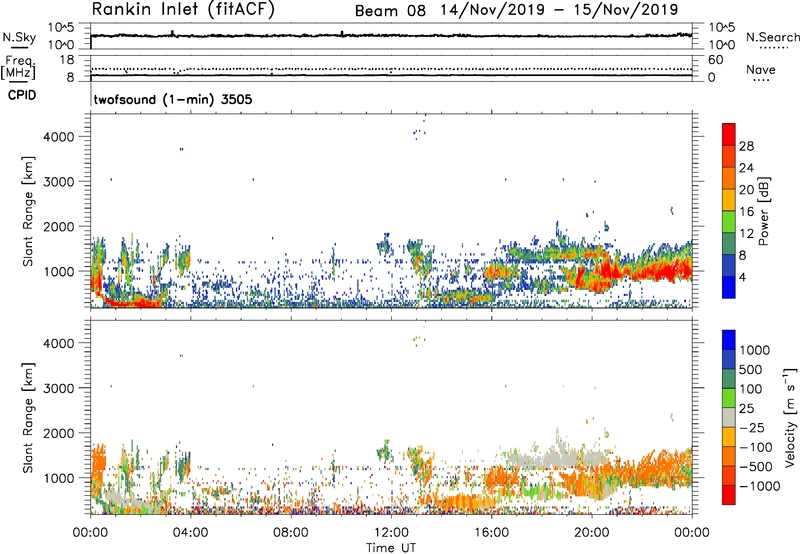
Task: Click the '04:00' time axis tick label
Action: 190,533
